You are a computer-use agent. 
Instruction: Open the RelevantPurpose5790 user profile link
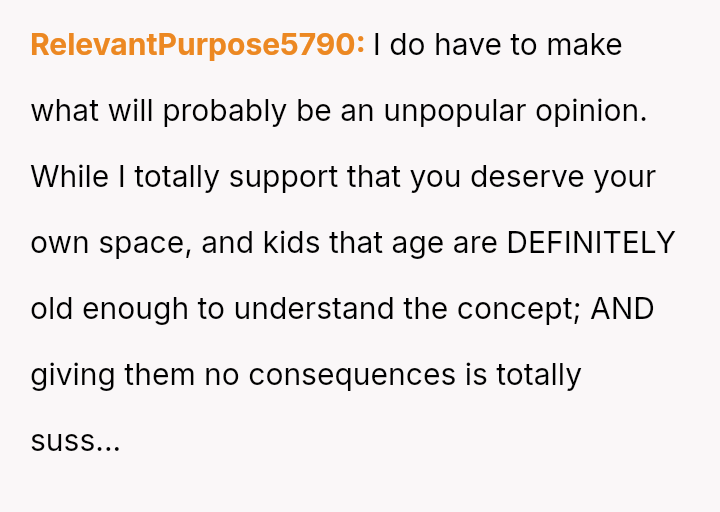click(197, 45)
